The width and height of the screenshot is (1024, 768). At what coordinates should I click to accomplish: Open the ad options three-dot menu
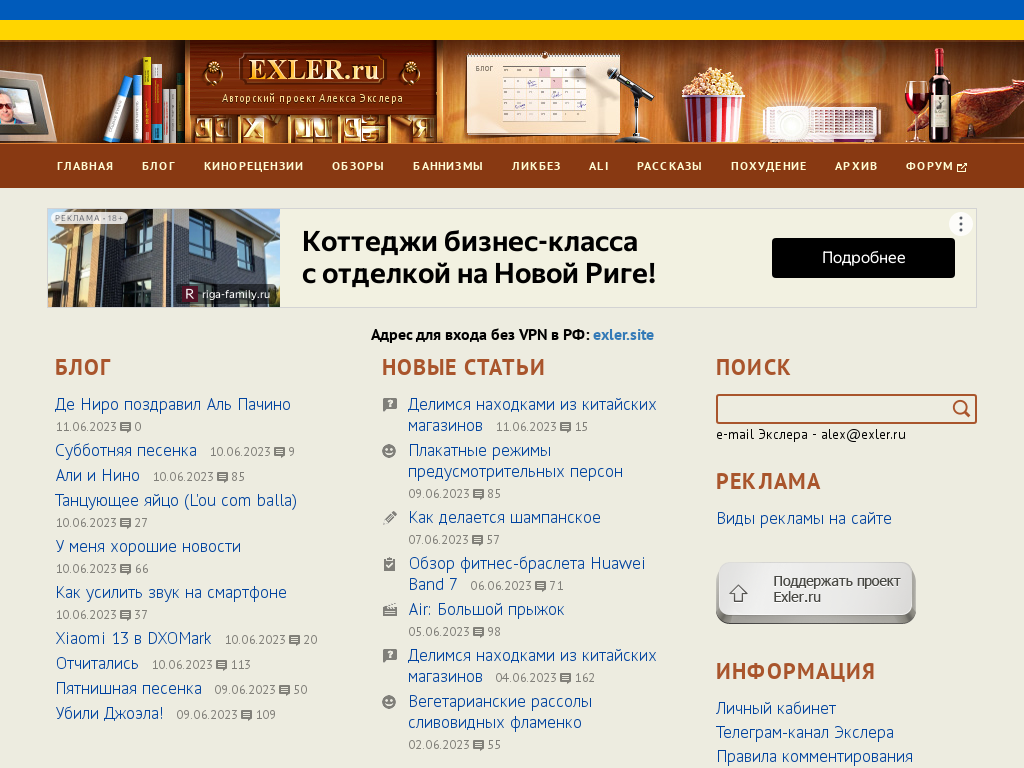pos(961,224)
